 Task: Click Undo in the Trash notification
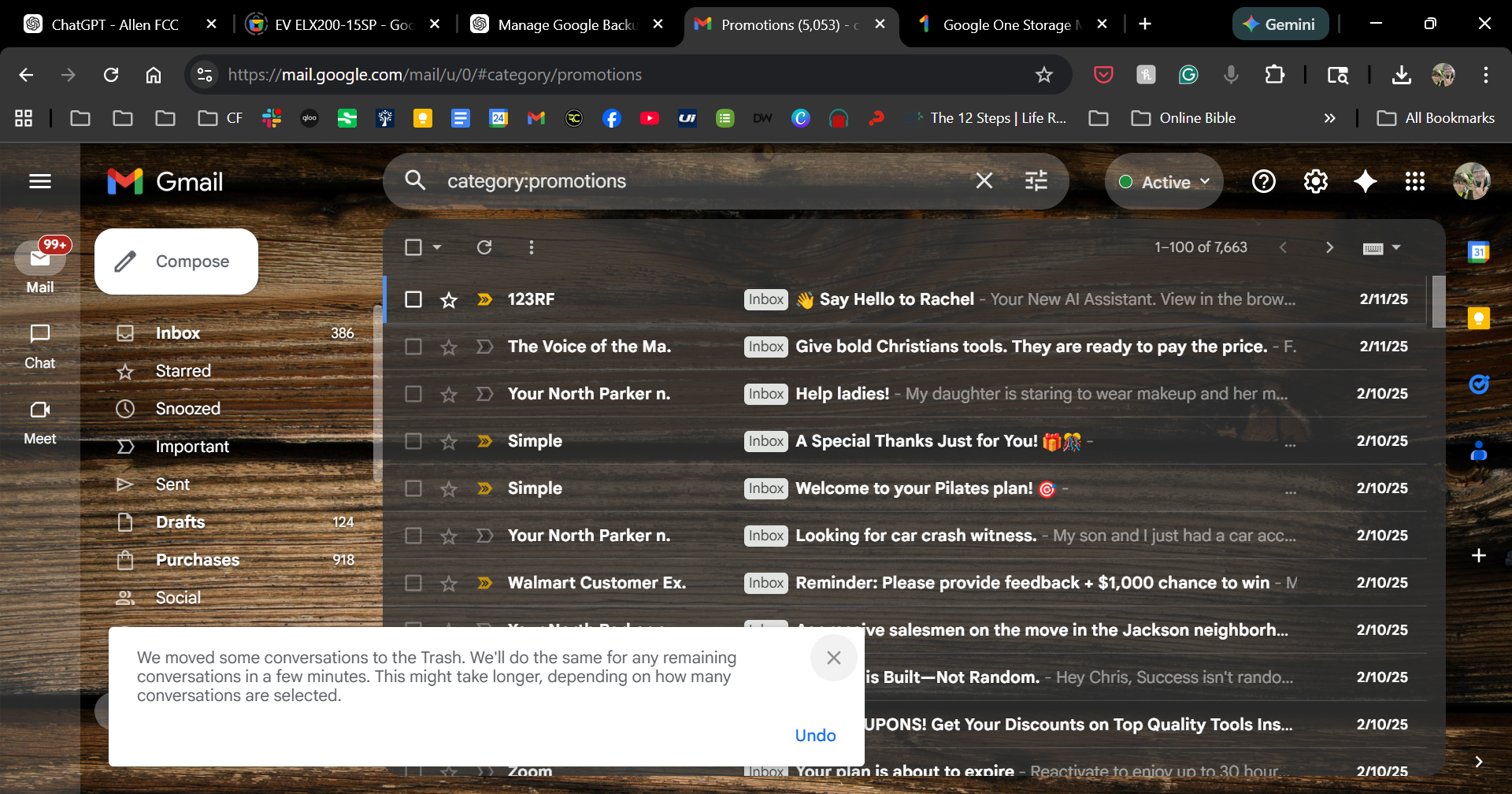point(815,736)
